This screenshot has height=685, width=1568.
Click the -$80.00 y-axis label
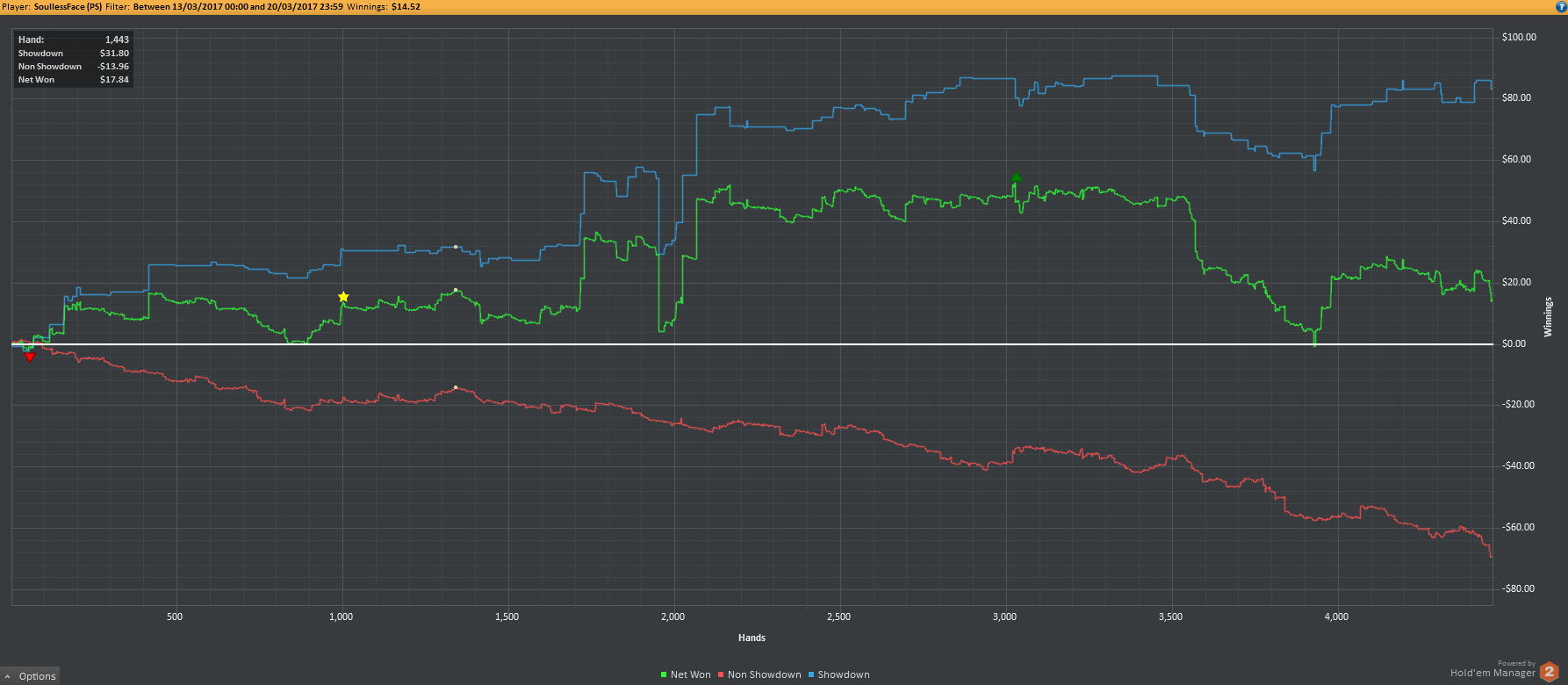click(x=1518, y=588)
